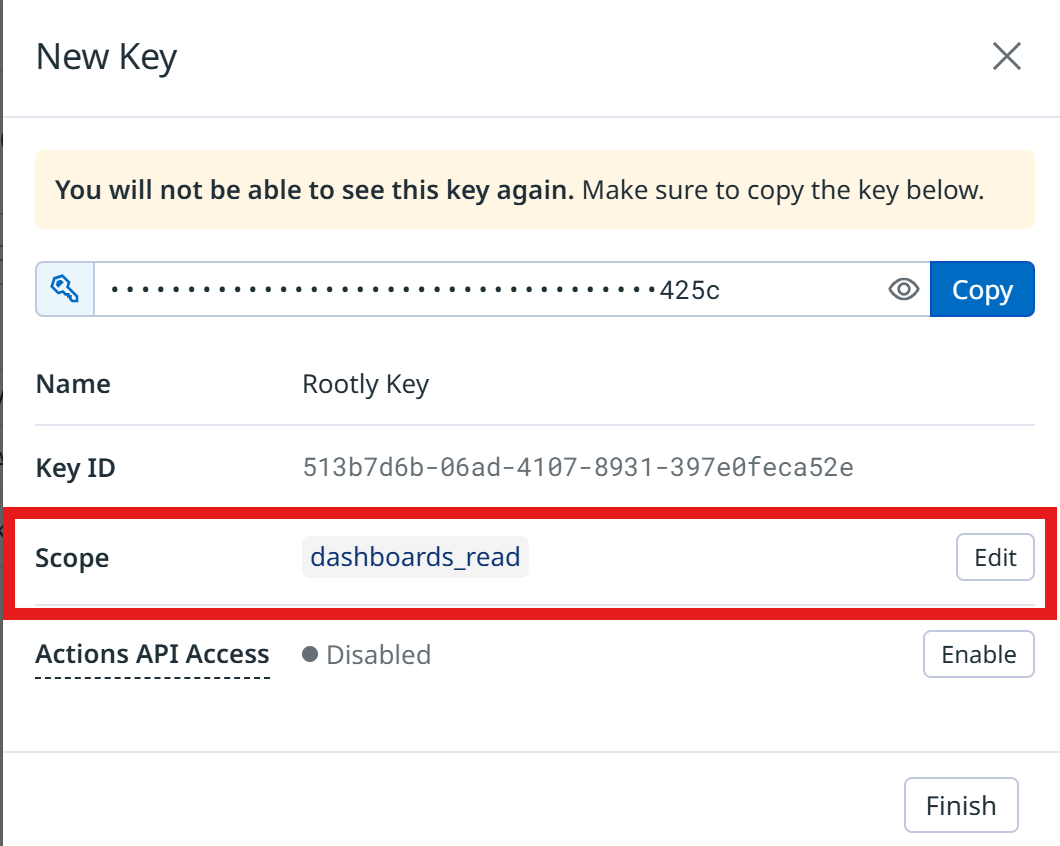Click the Actions API Access label
Image resolution: width=1060 pixels, height=846 pixels.
(152, 654)
